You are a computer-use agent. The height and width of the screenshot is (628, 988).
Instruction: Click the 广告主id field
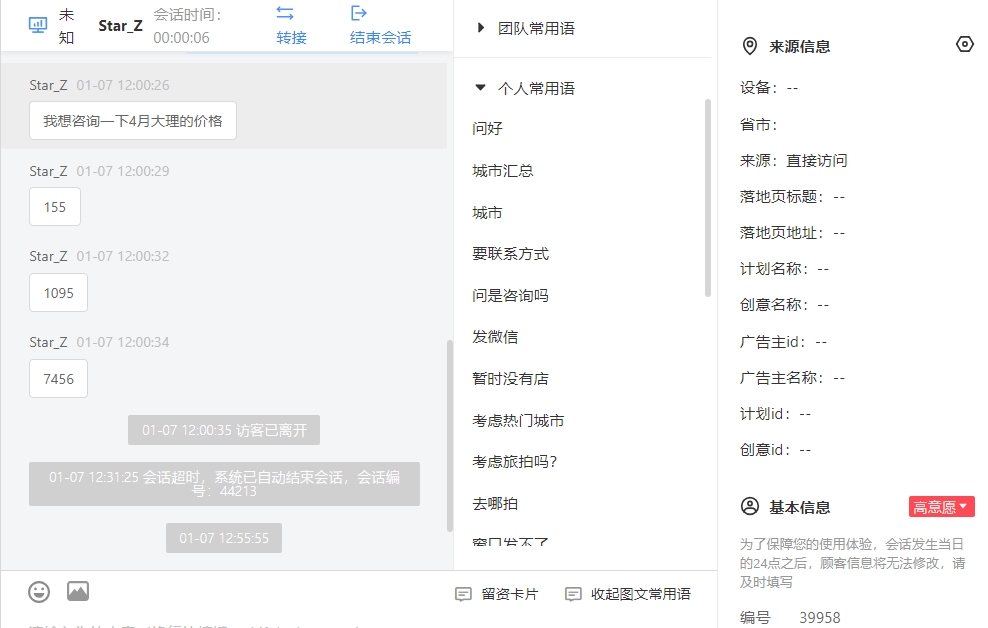click(x=783, y=342)
